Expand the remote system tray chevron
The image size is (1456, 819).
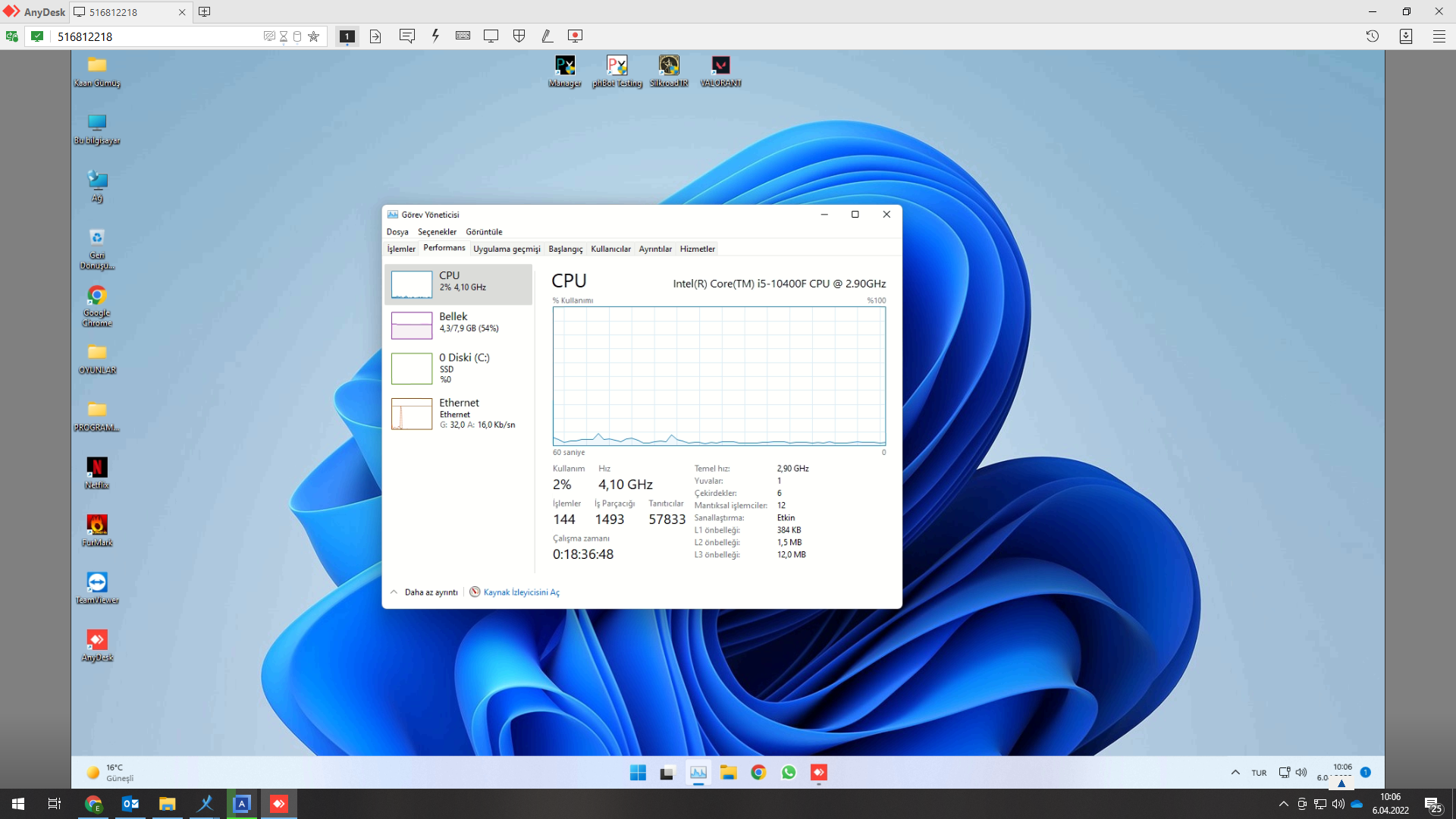pos(1235,773)
